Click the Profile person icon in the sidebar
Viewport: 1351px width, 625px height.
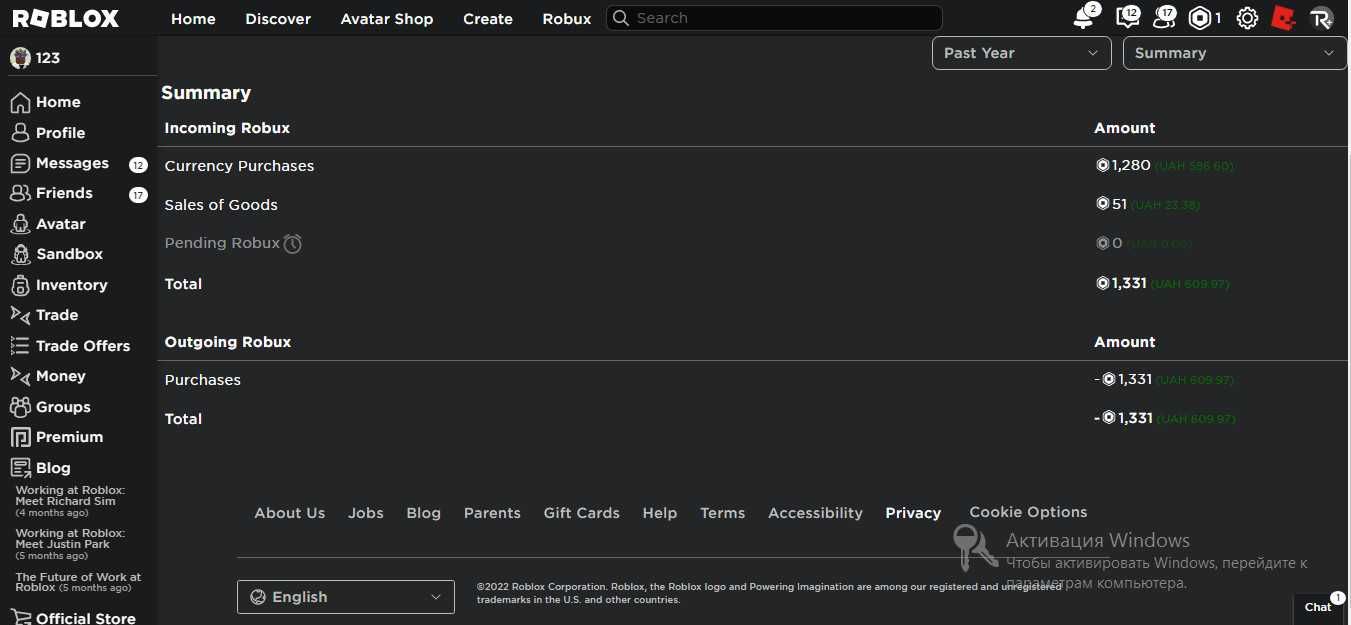click(x=20, y=133)
